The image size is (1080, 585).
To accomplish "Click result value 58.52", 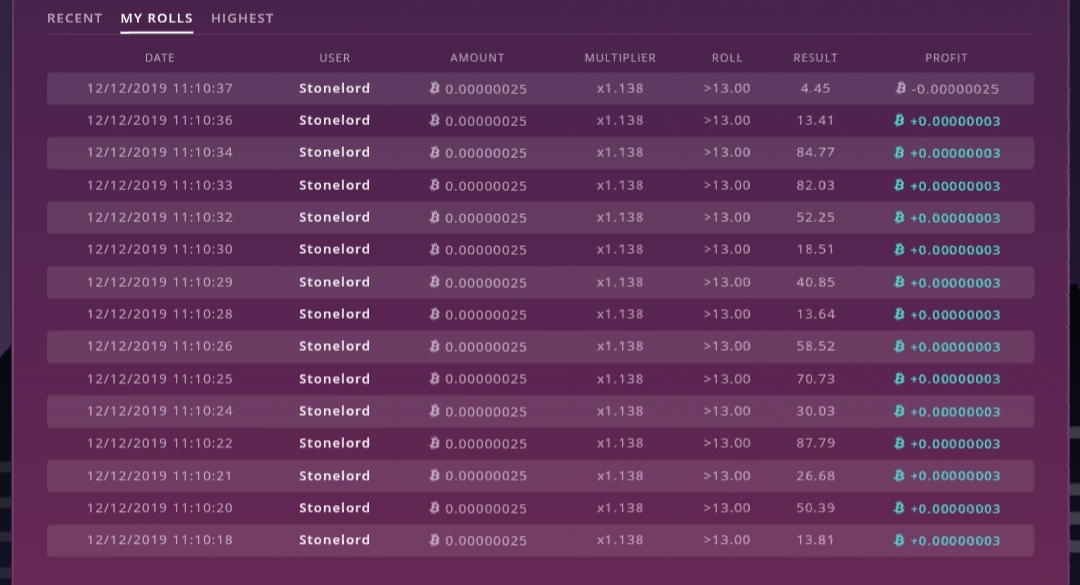I will pyautogui.click(x=816, y=346).
